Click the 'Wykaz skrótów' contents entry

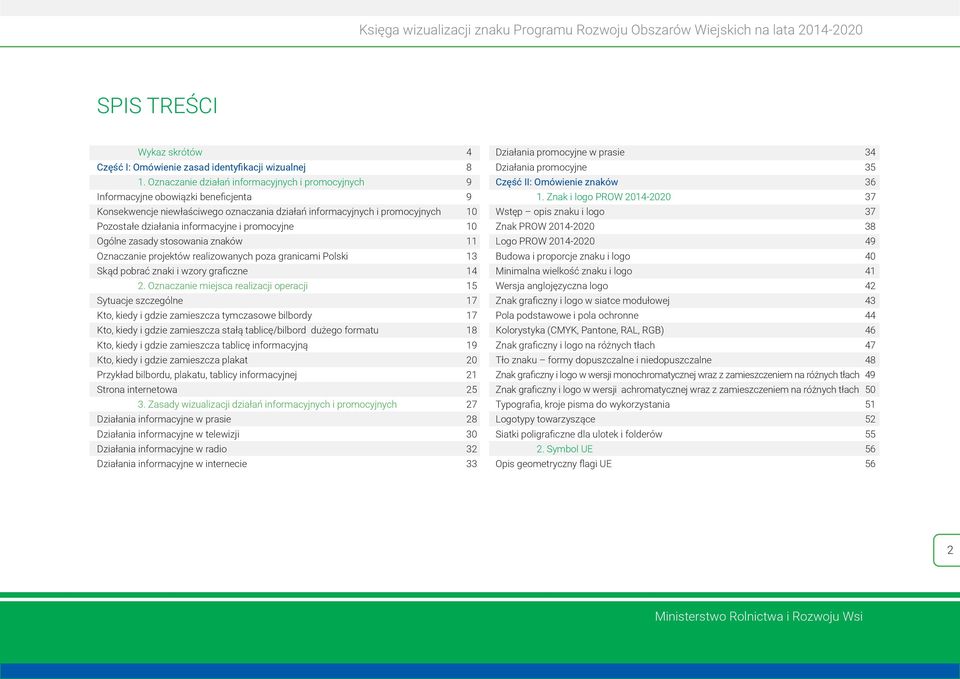coord(170,152)
